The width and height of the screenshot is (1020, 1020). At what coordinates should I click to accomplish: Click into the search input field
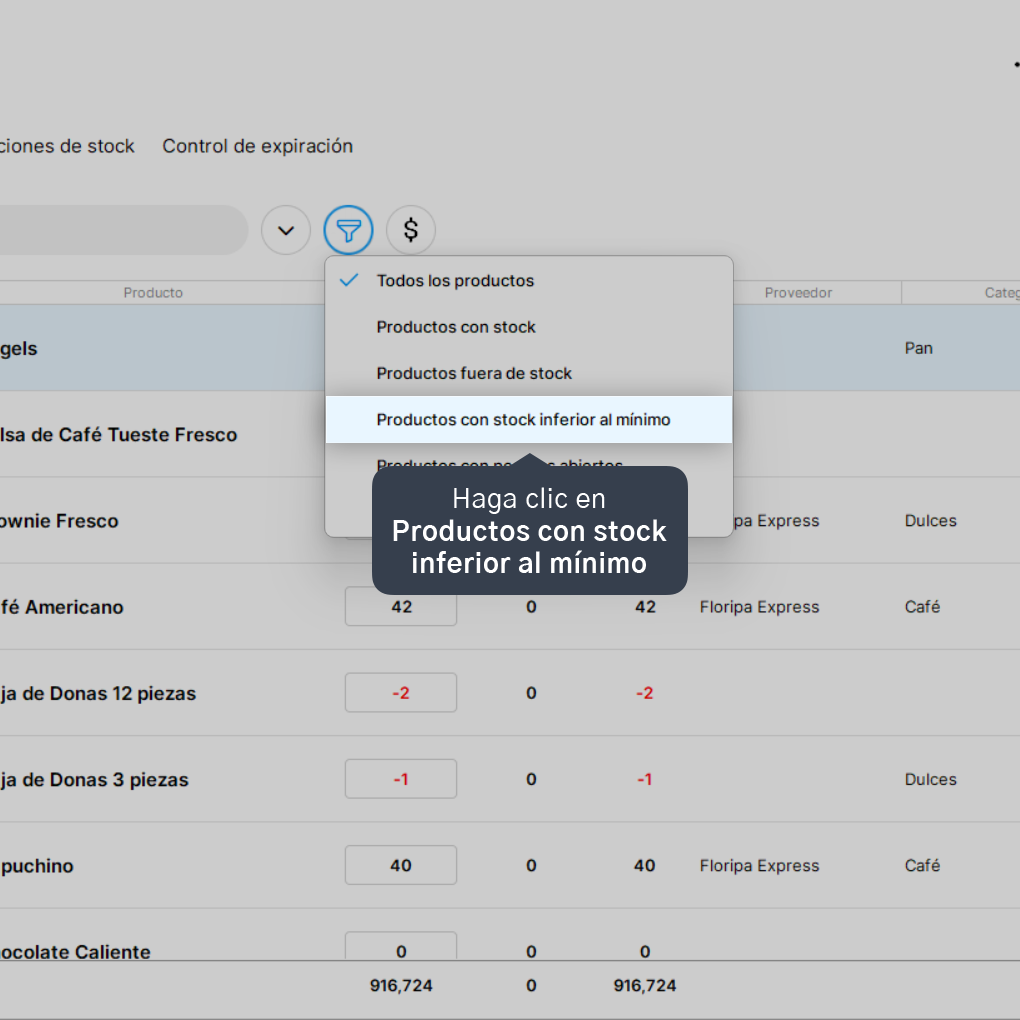[x=124, y=230]
